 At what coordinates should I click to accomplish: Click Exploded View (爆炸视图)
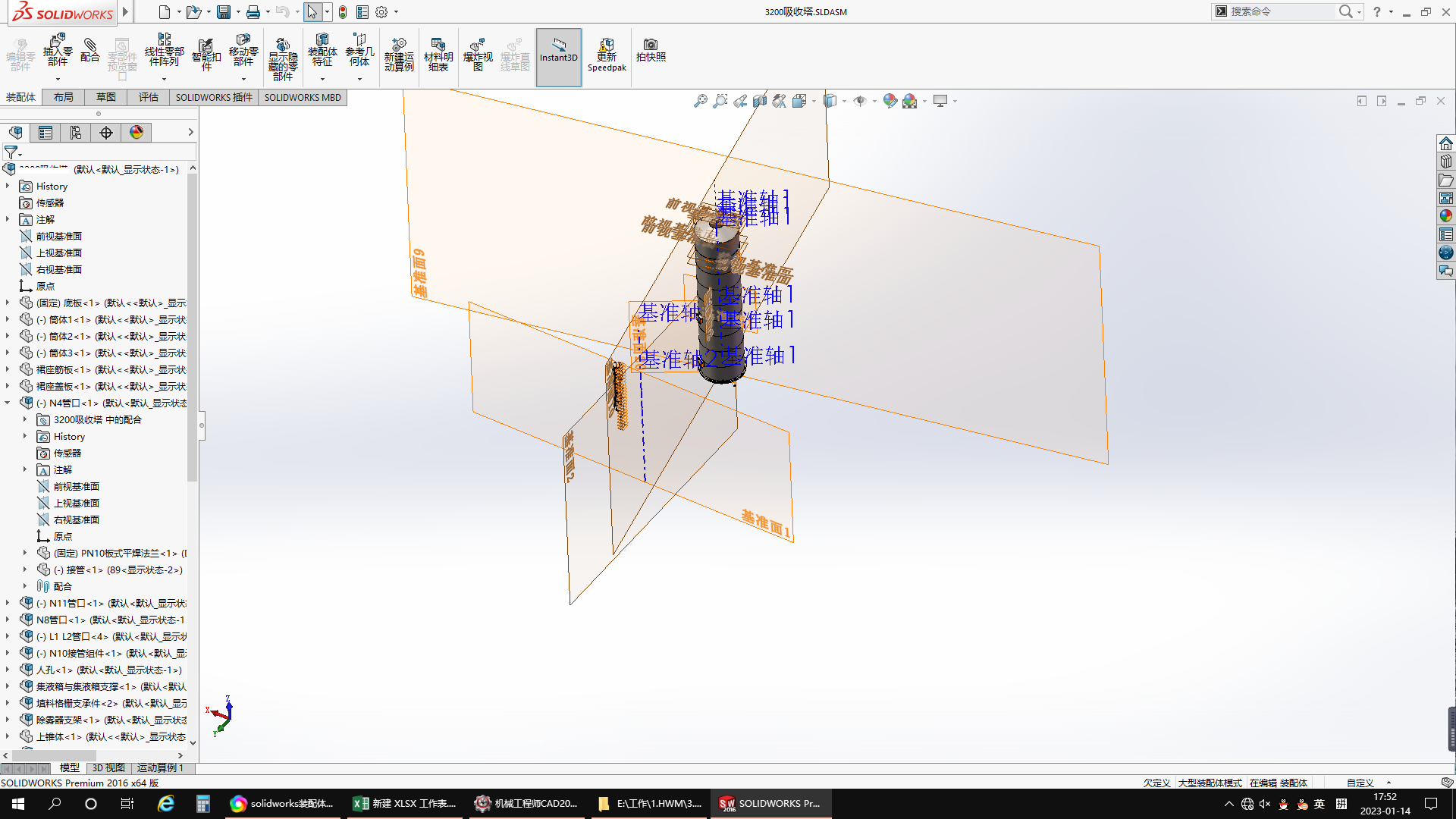(x=478, y=54)
